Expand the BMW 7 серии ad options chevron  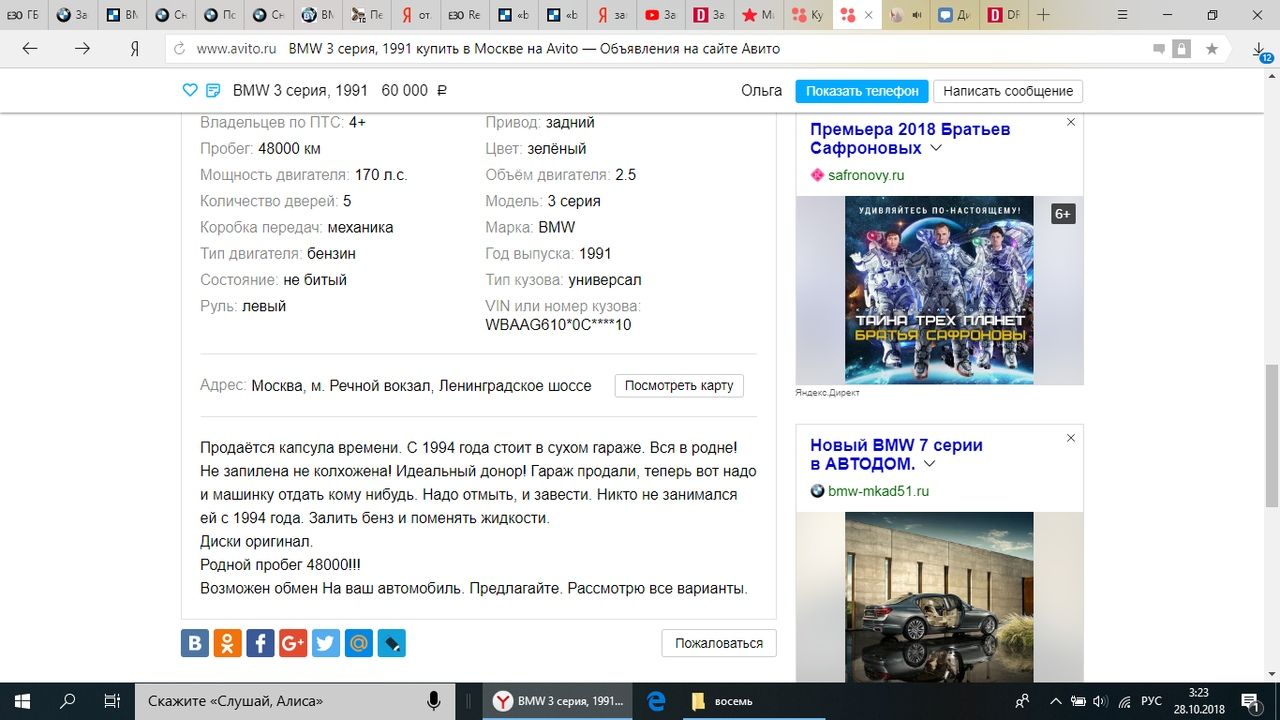pos(929,464)
